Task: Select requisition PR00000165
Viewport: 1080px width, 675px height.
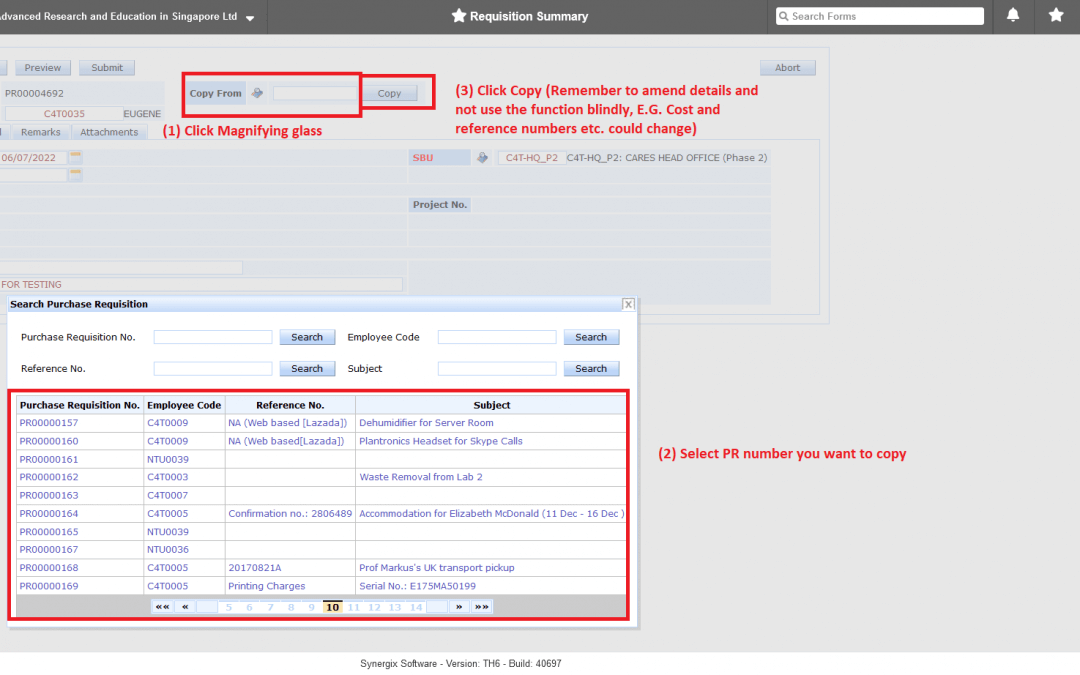Action: coord(49,532)
